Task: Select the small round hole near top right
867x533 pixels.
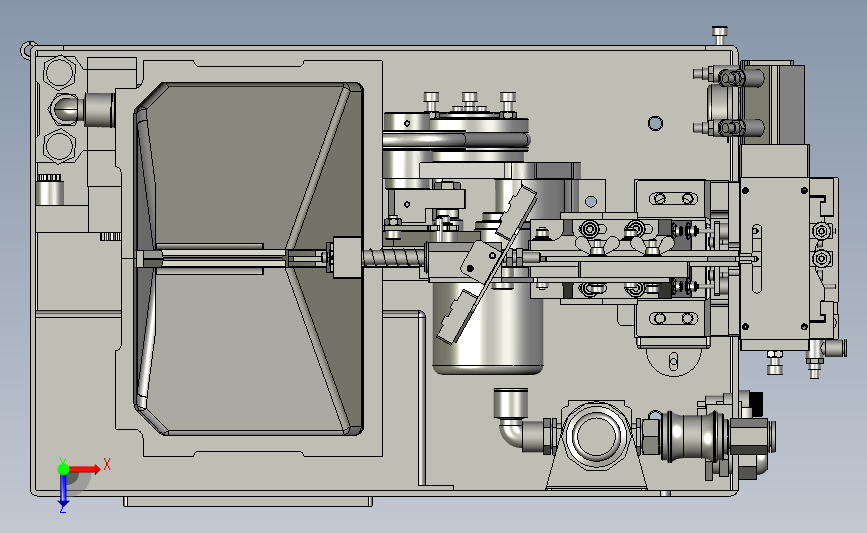Action: click(655, 123)
